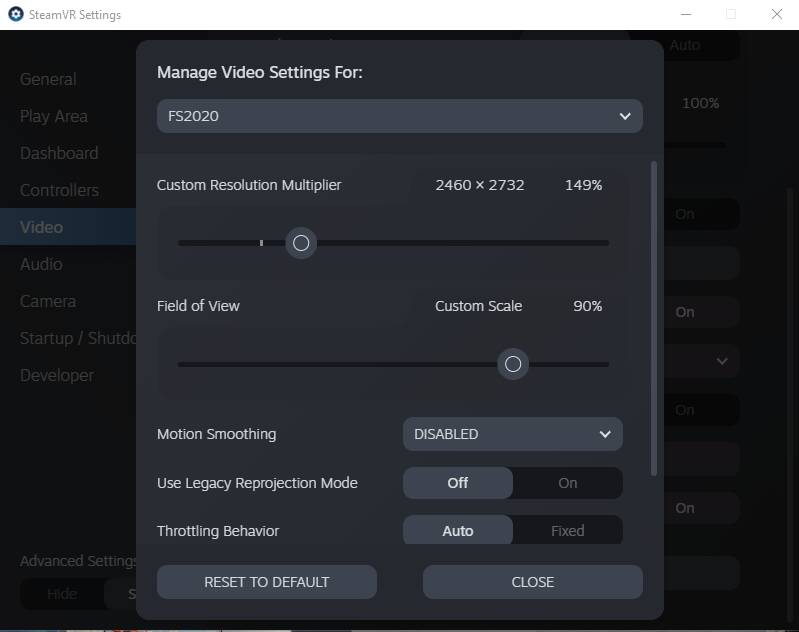The height and width of the screenshot is (632, 799).
Task: Click Hide under Advanced Settings
Action: pyautogui.click(x=62, y=594)
